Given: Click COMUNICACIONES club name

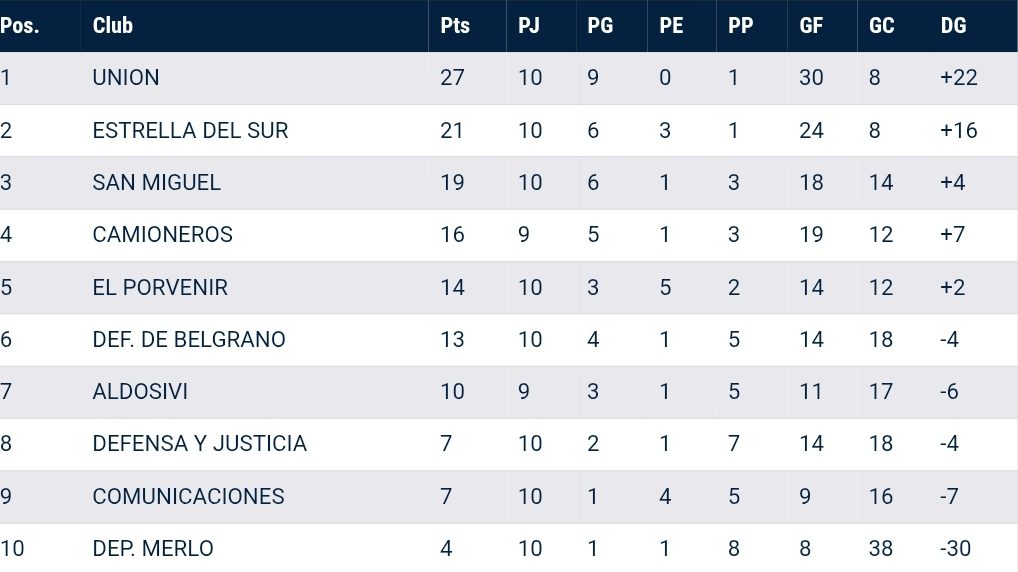Looking at the screenshot, I should pos(188,497).
